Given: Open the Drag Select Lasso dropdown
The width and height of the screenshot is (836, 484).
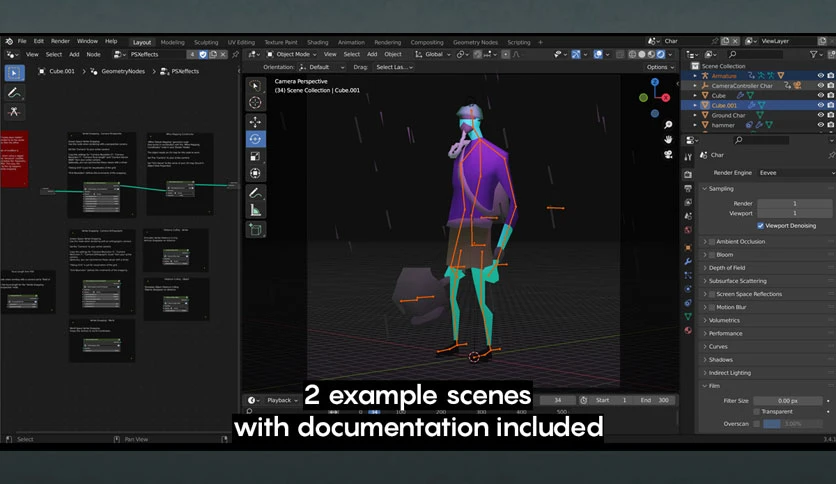Looking at the screenshot, I should point(393,67).
